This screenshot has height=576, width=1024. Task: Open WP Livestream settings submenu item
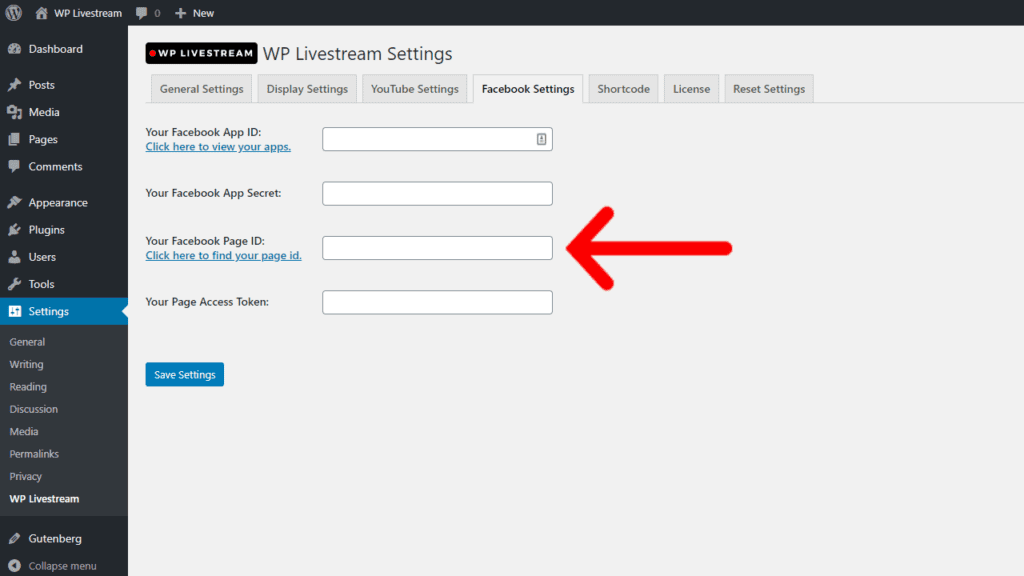pyautogui.click(x=44, y=499)
